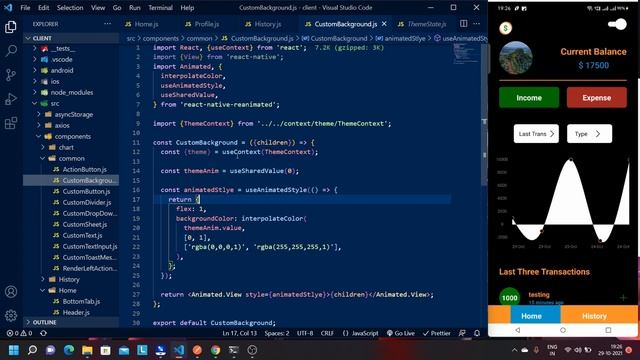Image resolution: width=640 pixels, height=360 pixels.
Task: Close the CustomBackground.js tab
Action: (384, 24)
